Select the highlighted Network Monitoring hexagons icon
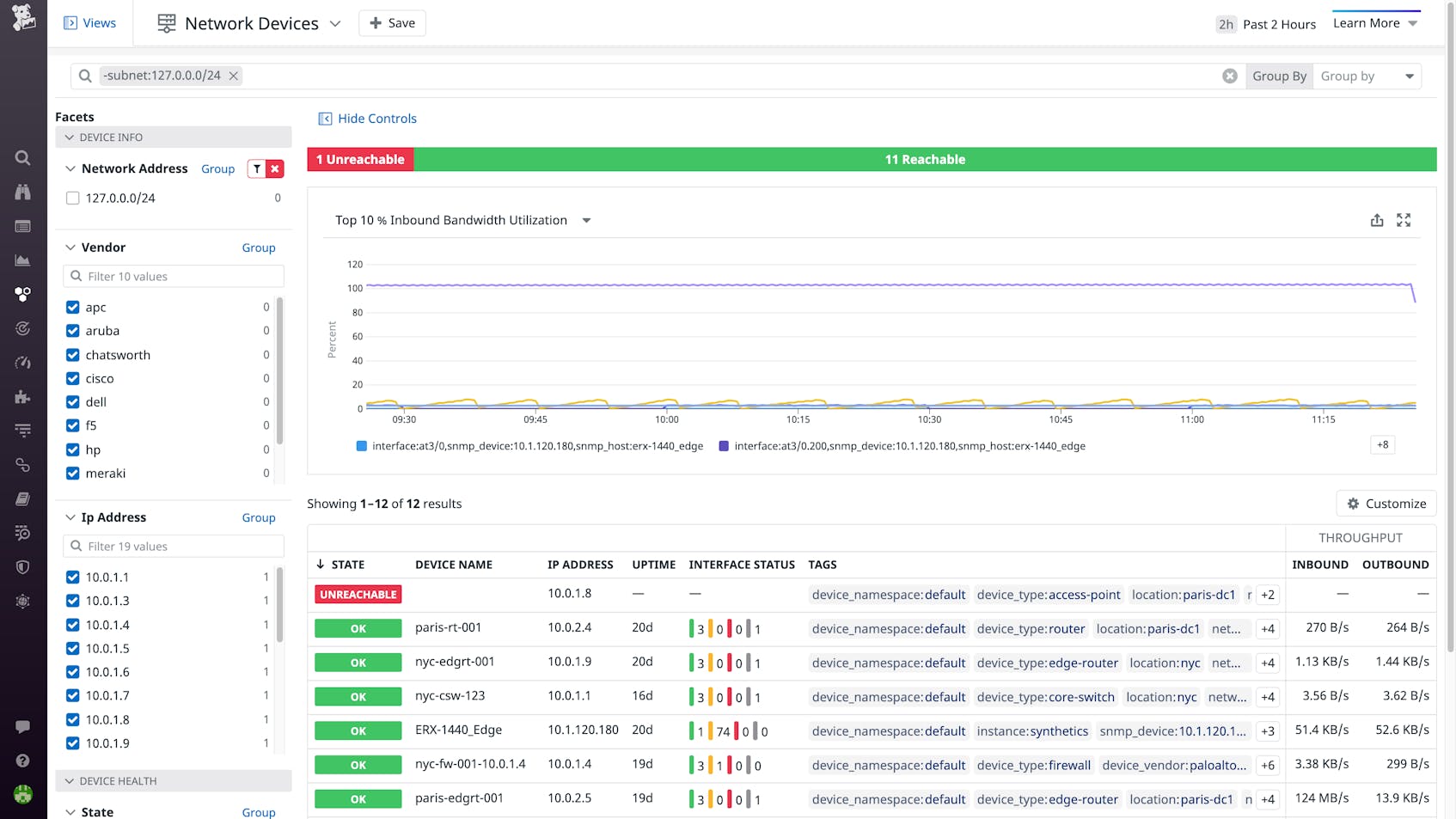 [22, 293]
